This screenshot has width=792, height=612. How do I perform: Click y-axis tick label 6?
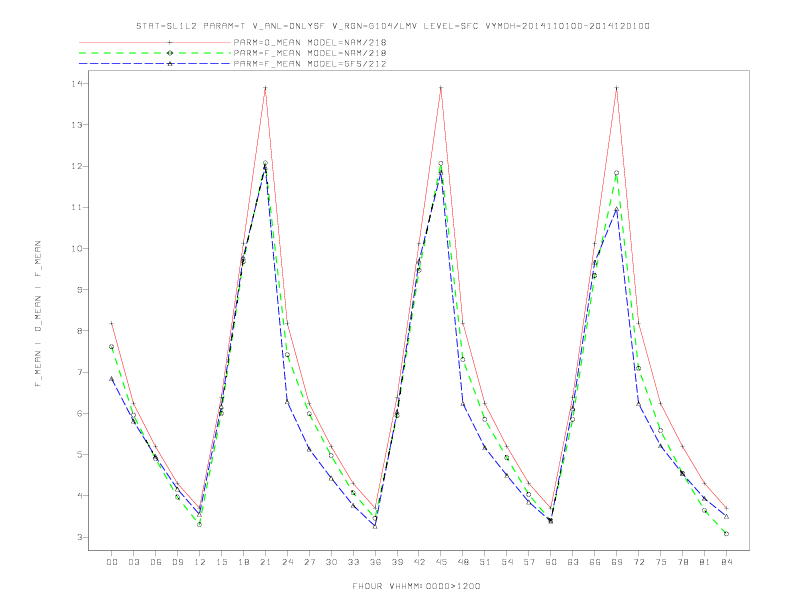[80, 413]
